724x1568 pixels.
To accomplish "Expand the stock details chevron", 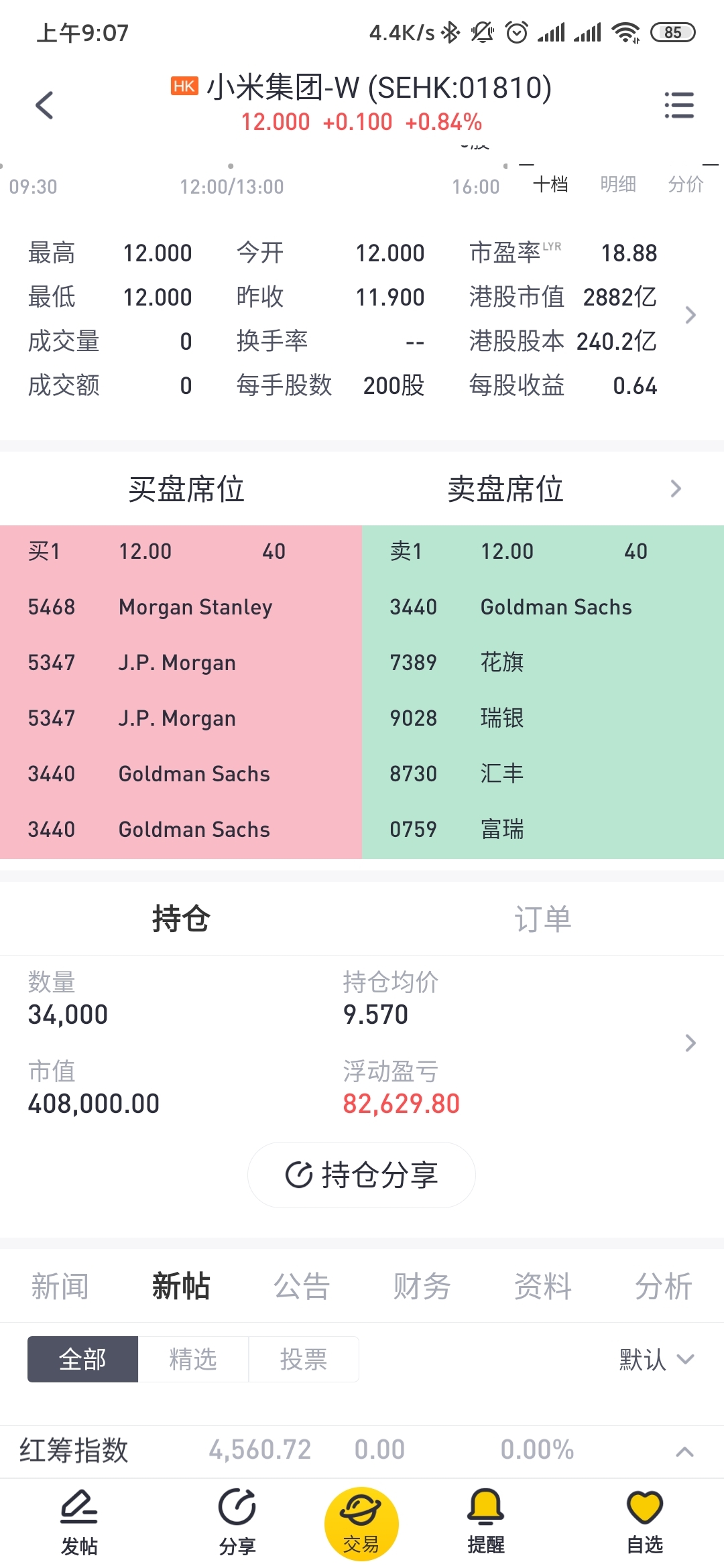I will [690, 315].
